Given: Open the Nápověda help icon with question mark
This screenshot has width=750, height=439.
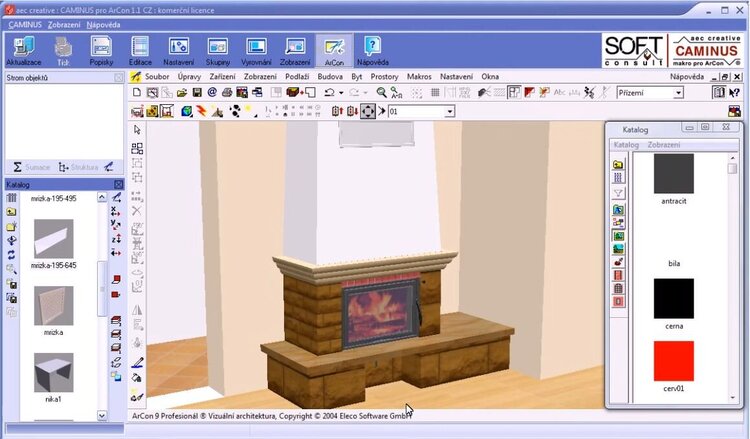Looking at the screenshot, I should [x=371, y=51].
